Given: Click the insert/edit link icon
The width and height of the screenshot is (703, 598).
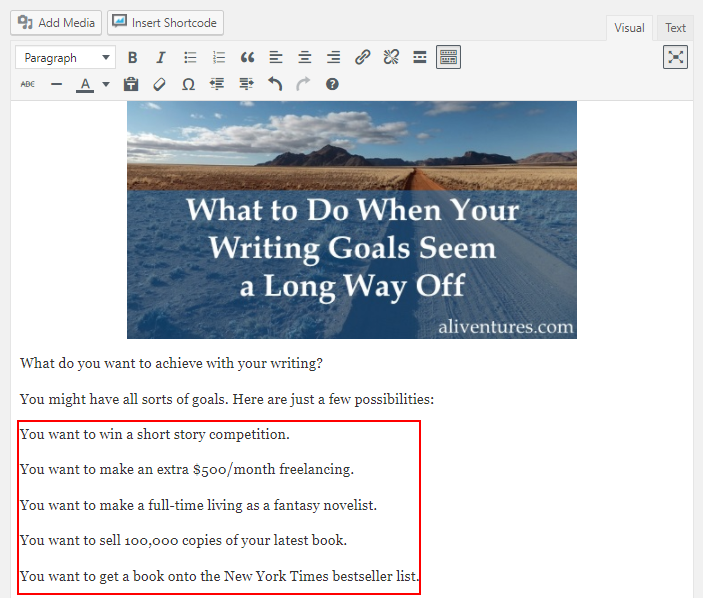Looking at the screenshot, I should (x=363, y=58).
